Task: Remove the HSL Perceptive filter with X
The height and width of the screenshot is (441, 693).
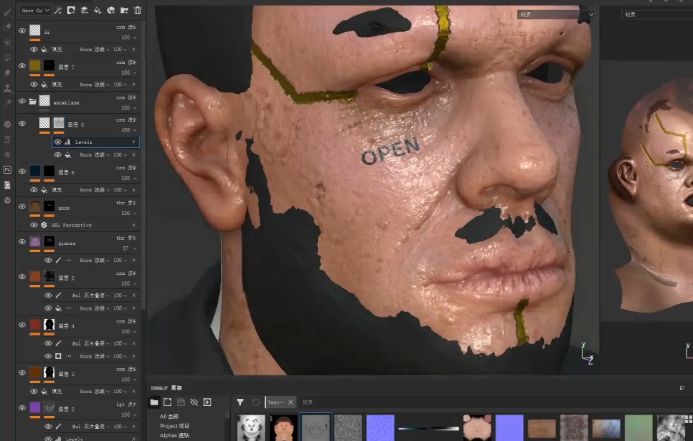Action: tap(134, 225)
